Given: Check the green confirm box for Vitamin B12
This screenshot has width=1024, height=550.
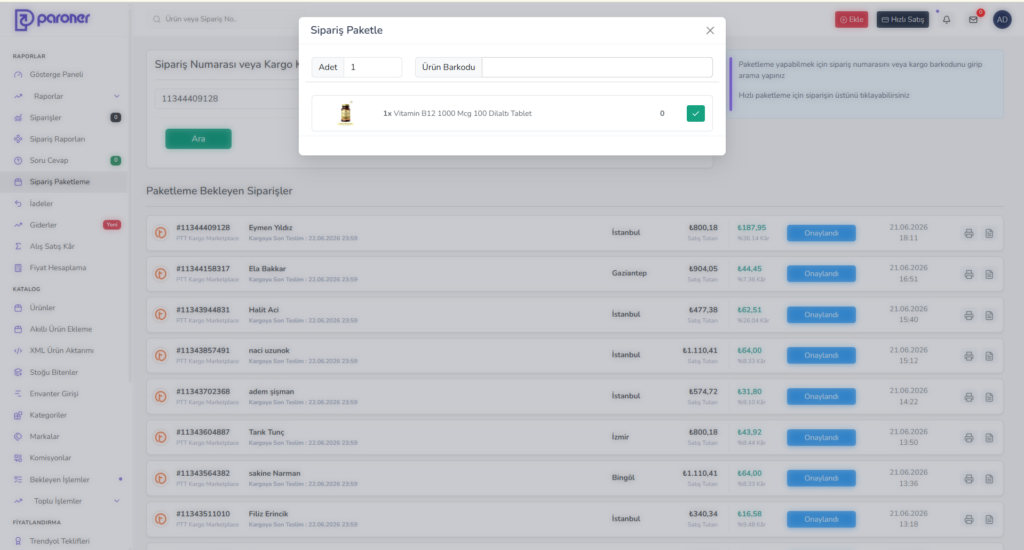Looking at the screenshot, I should pyautogui.click(x=696, y=114).
